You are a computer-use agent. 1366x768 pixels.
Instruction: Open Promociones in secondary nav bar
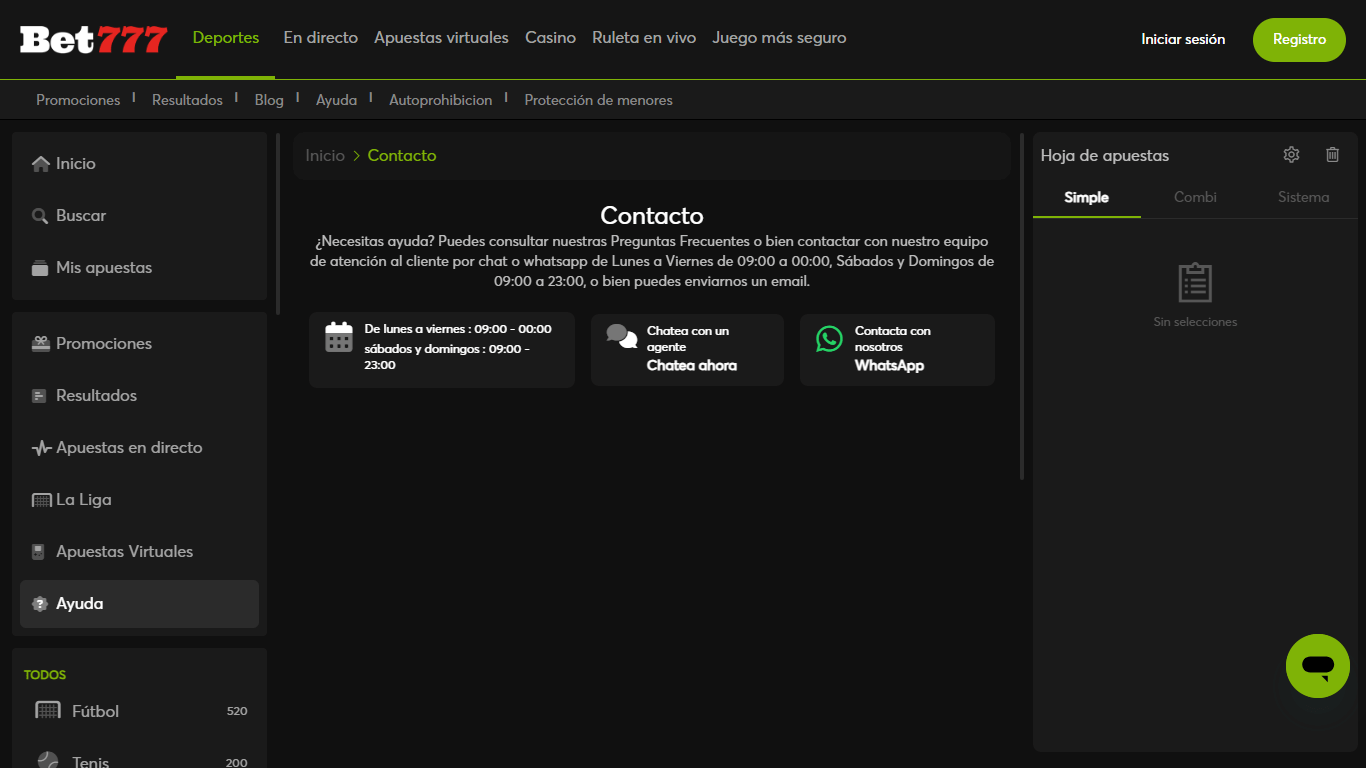pyautogui.click(x=78, y=100)
